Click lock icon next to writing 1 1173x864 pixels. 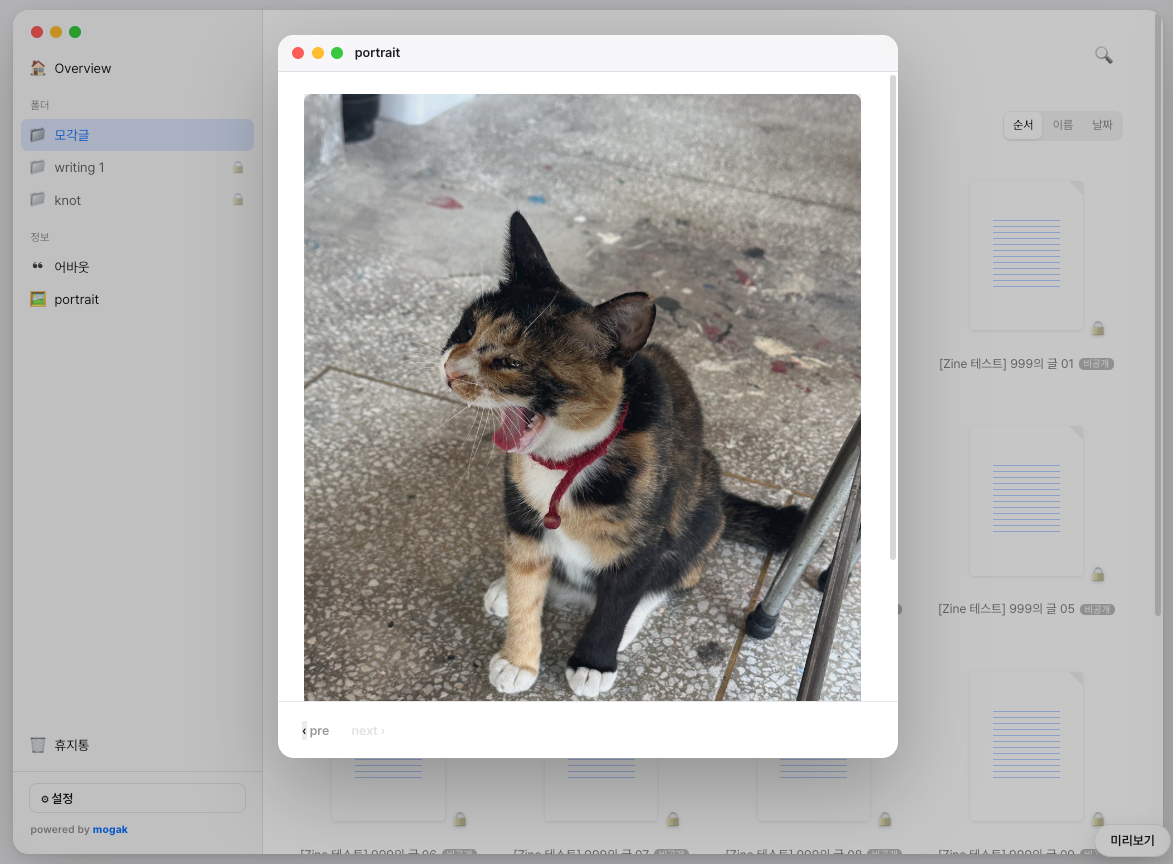click(x=238, y=168)
